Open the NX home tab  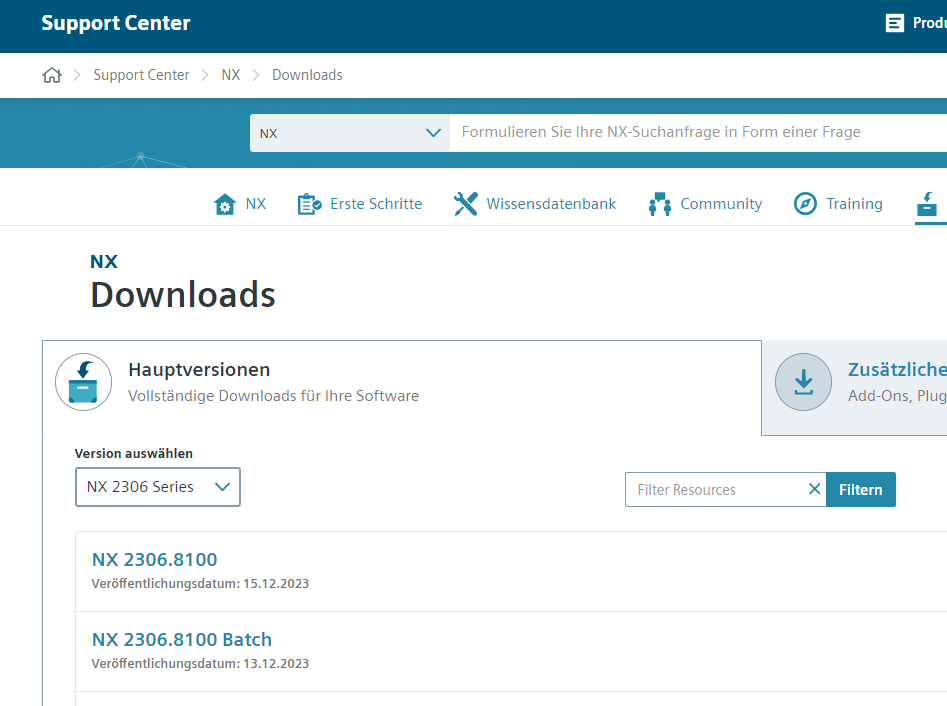point(240,204)
